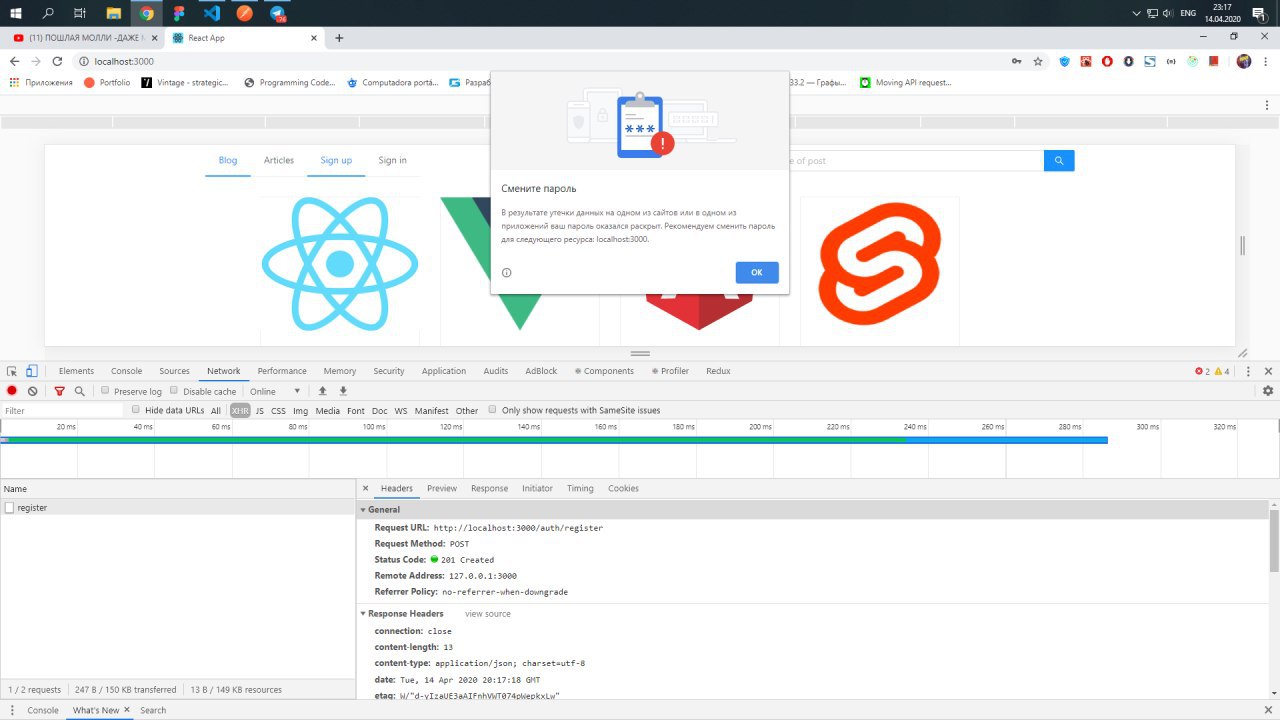Stop recording the network log

pyautogui.click(x=12, y=391)
